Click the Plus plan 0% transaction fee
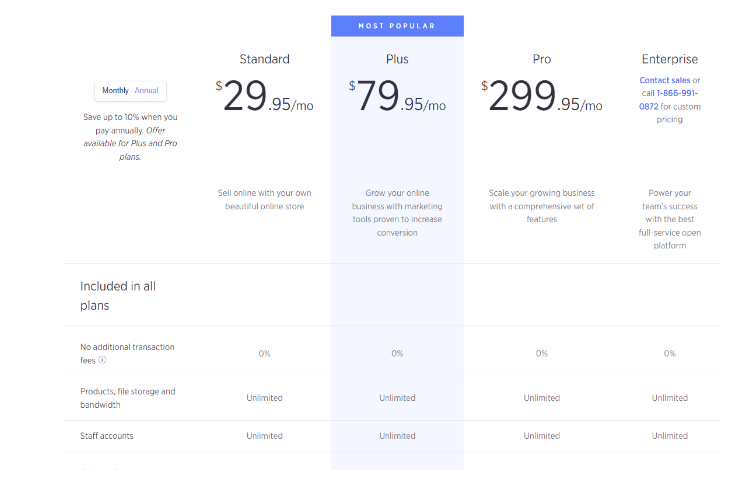Screen dimensions: 738x484 tap(397, 354)
